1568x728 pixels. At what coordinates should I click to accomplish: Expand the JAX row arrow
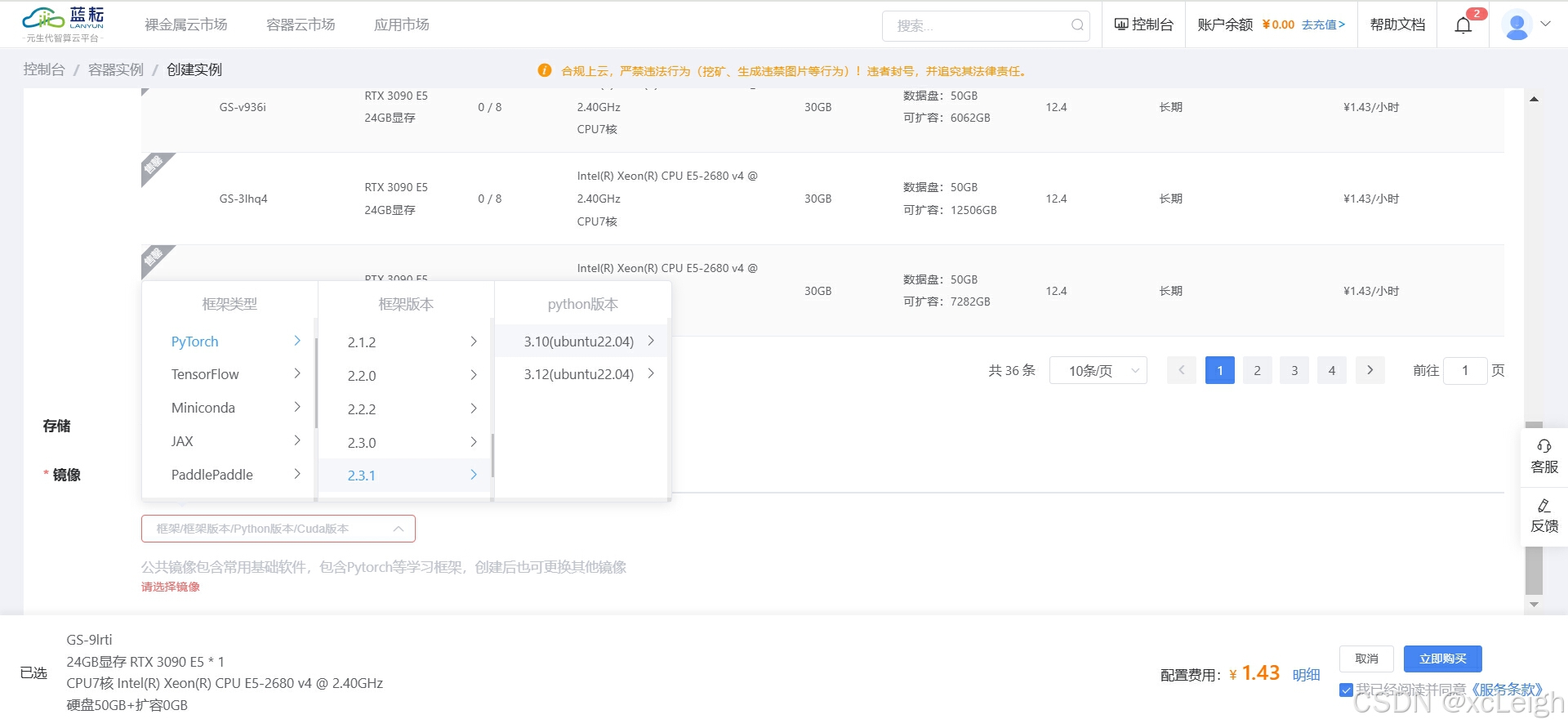tap(297, 440)
